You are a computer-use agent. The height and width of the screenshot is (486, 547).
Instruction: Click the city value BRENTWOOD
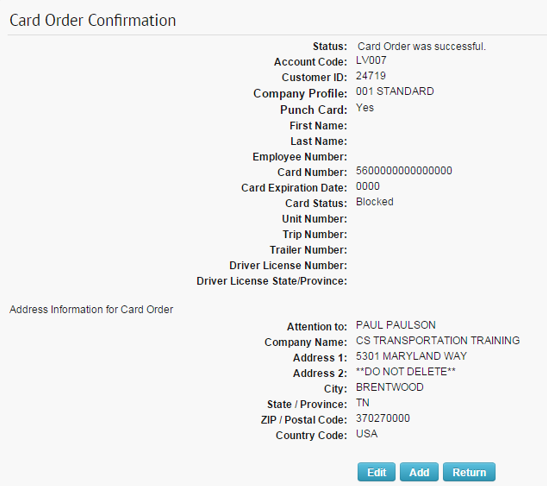tap(390, 387)
